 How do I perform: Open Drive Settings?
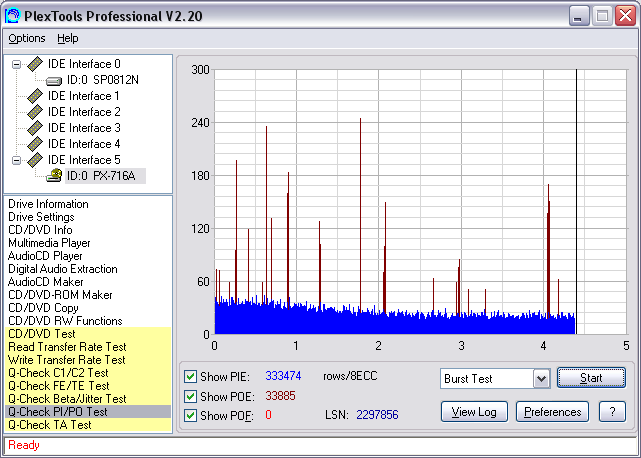click(41, 217)
